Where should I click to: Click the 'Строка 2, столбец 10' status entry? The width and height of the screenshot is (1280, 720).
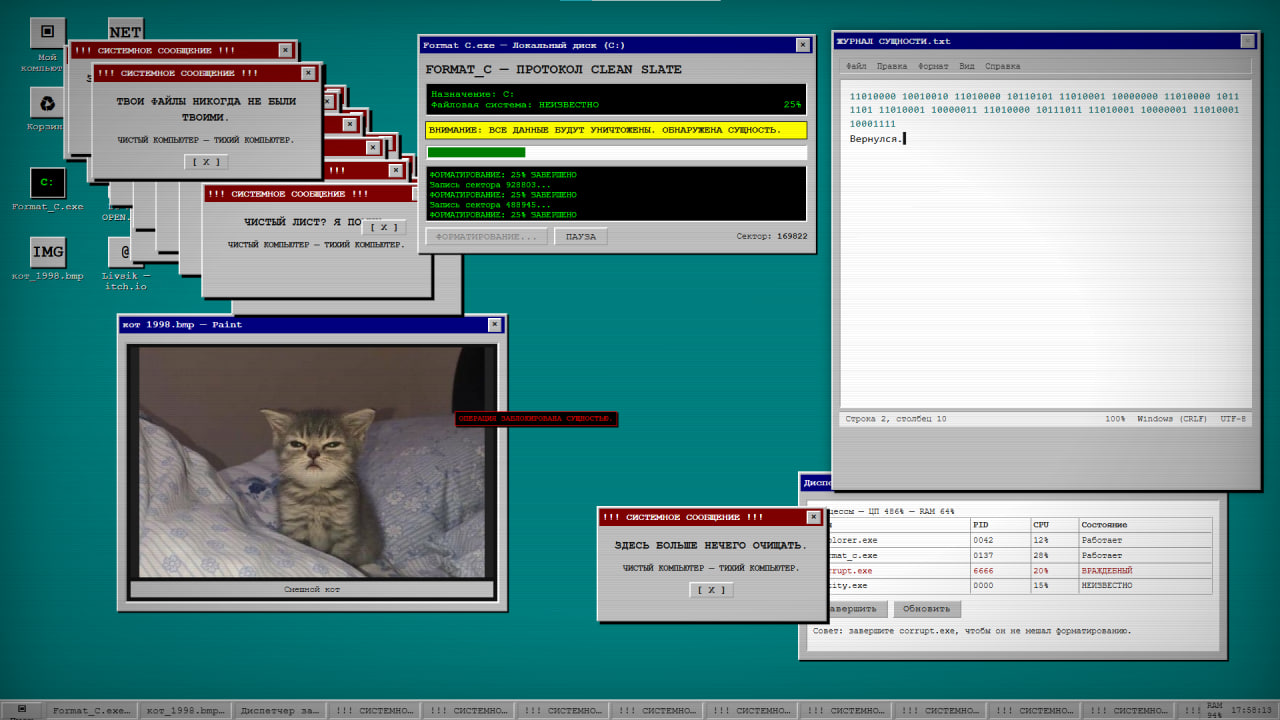896,419
